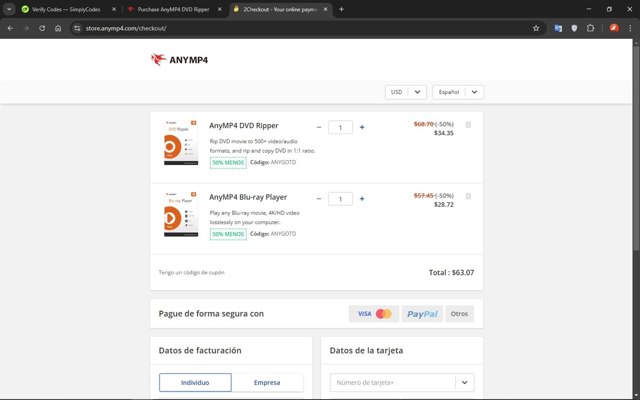Open the USD currency dropdown
The width and height of the screenshot is (640, 400).
point(406,92)
